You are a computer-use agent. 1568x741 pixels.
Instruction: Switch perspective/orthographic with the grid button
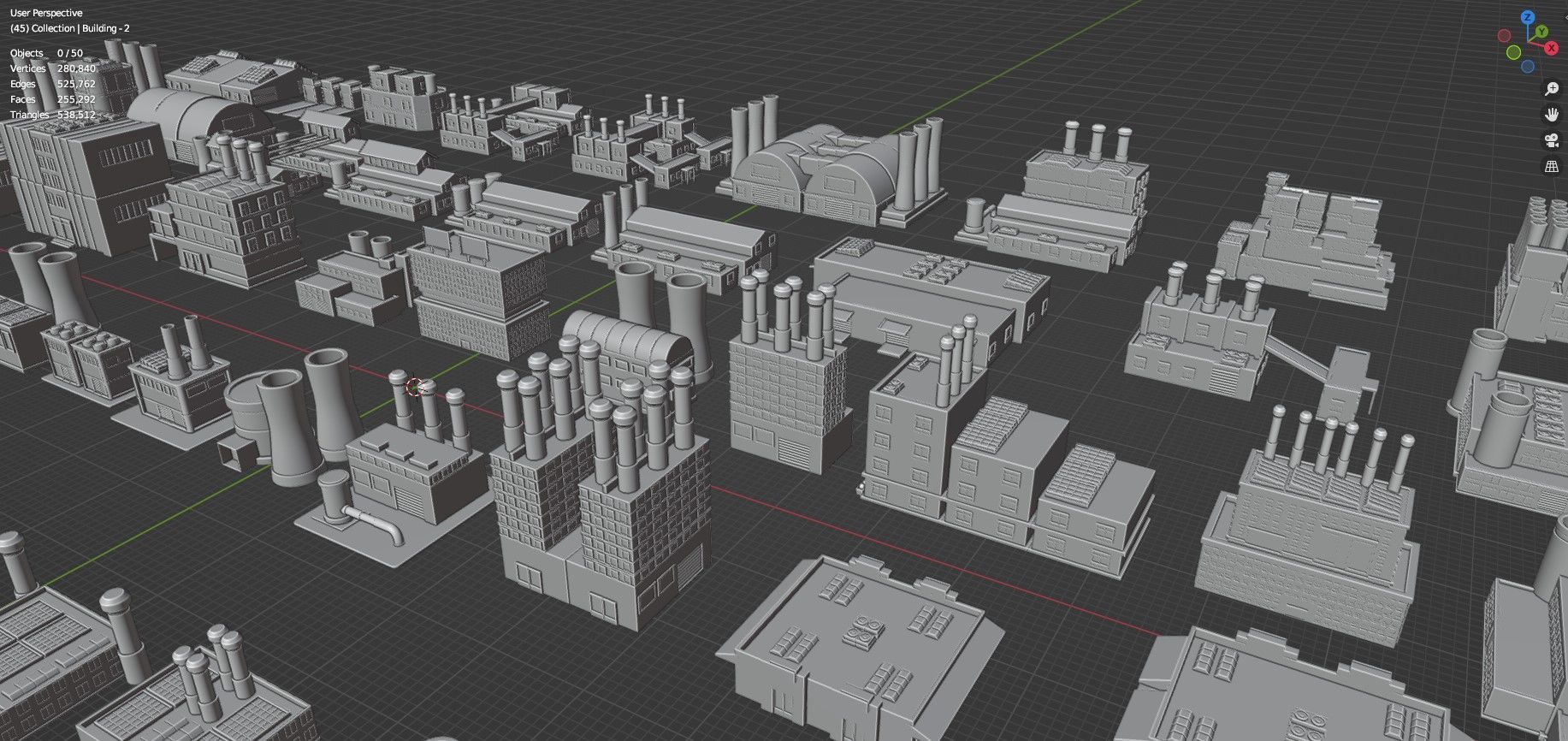(x=1552, y=167)
